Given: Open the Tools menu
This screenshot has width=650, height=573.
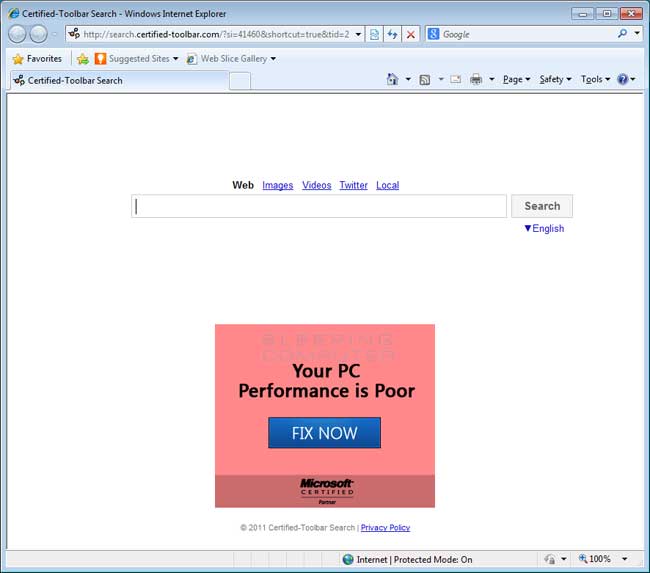Looking at the screenshot, I should tap(595, 79).
